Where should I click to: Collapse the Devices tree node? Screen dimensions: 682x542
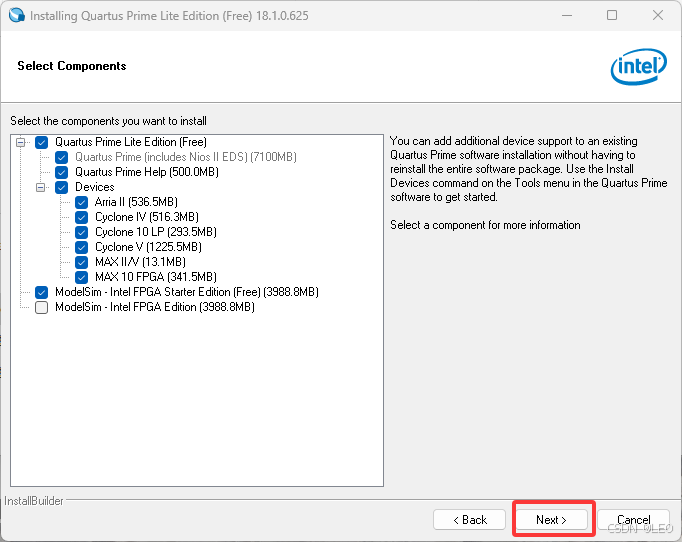click(x=40, y=187)
